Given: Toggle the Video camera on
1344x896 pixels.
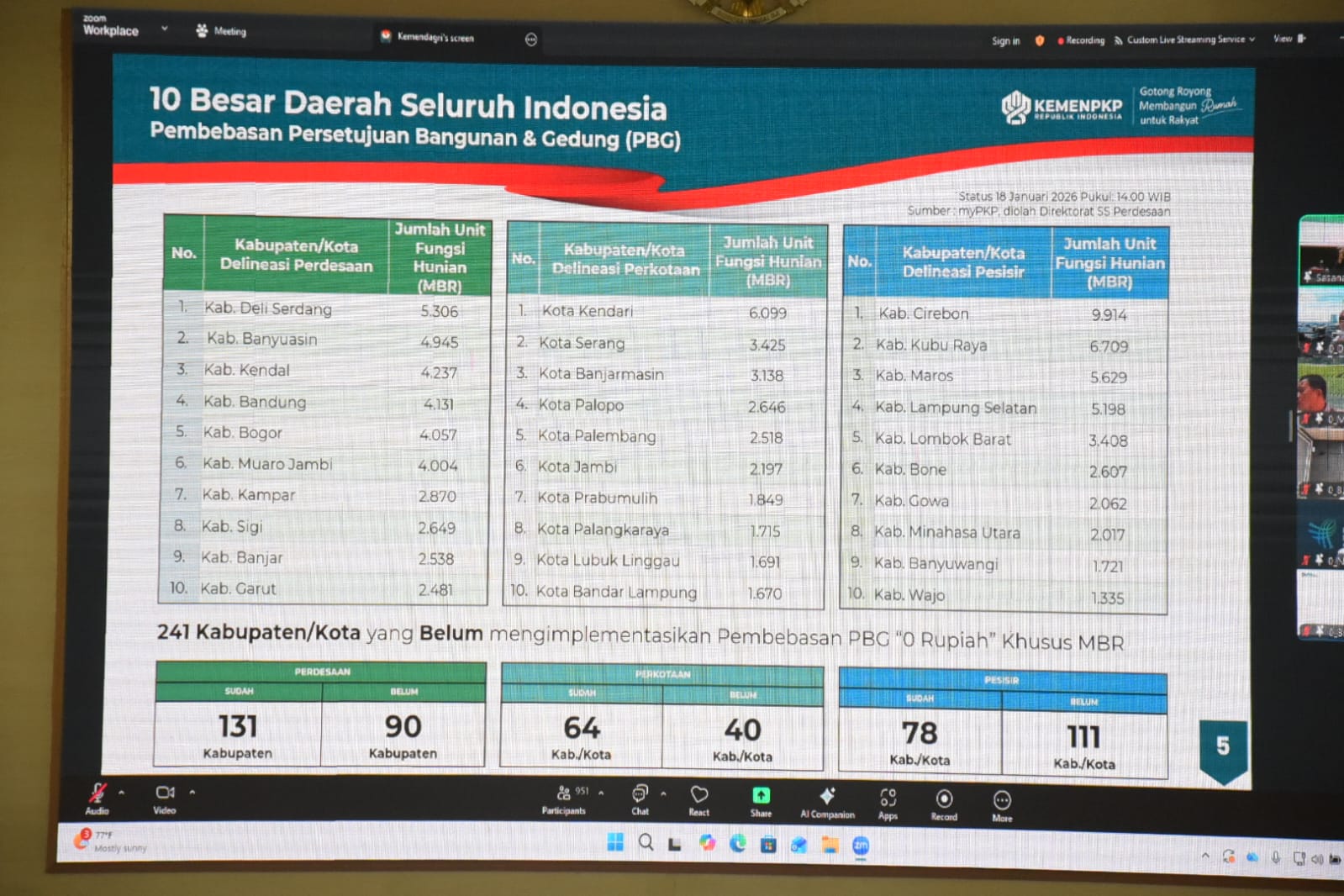Looking at the screenshot, I should (165, 794).
